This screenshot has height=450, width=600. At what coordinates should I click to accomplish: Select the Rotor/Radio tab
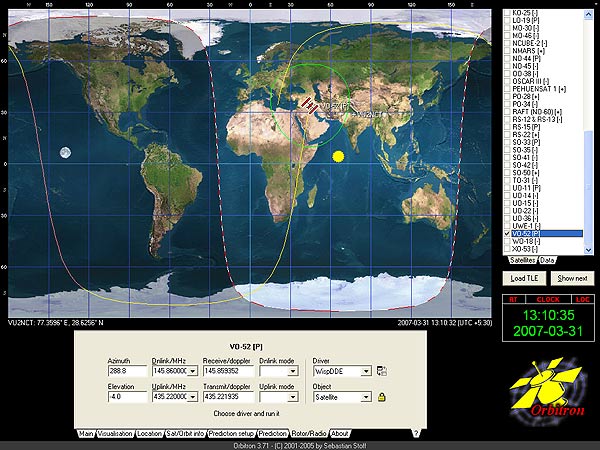click(x=309, y=434)
